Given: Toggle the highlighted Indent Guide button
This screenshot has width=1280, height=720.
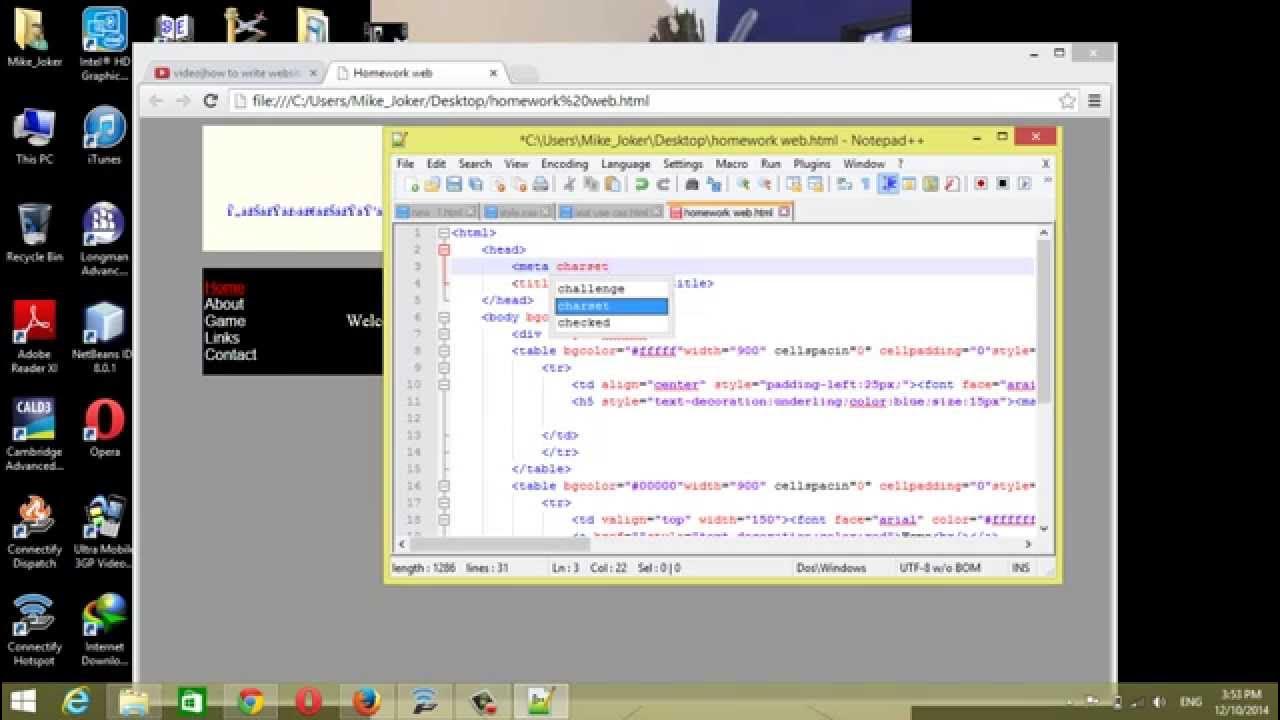Looking at the screenshot, I should click(887, 184).
